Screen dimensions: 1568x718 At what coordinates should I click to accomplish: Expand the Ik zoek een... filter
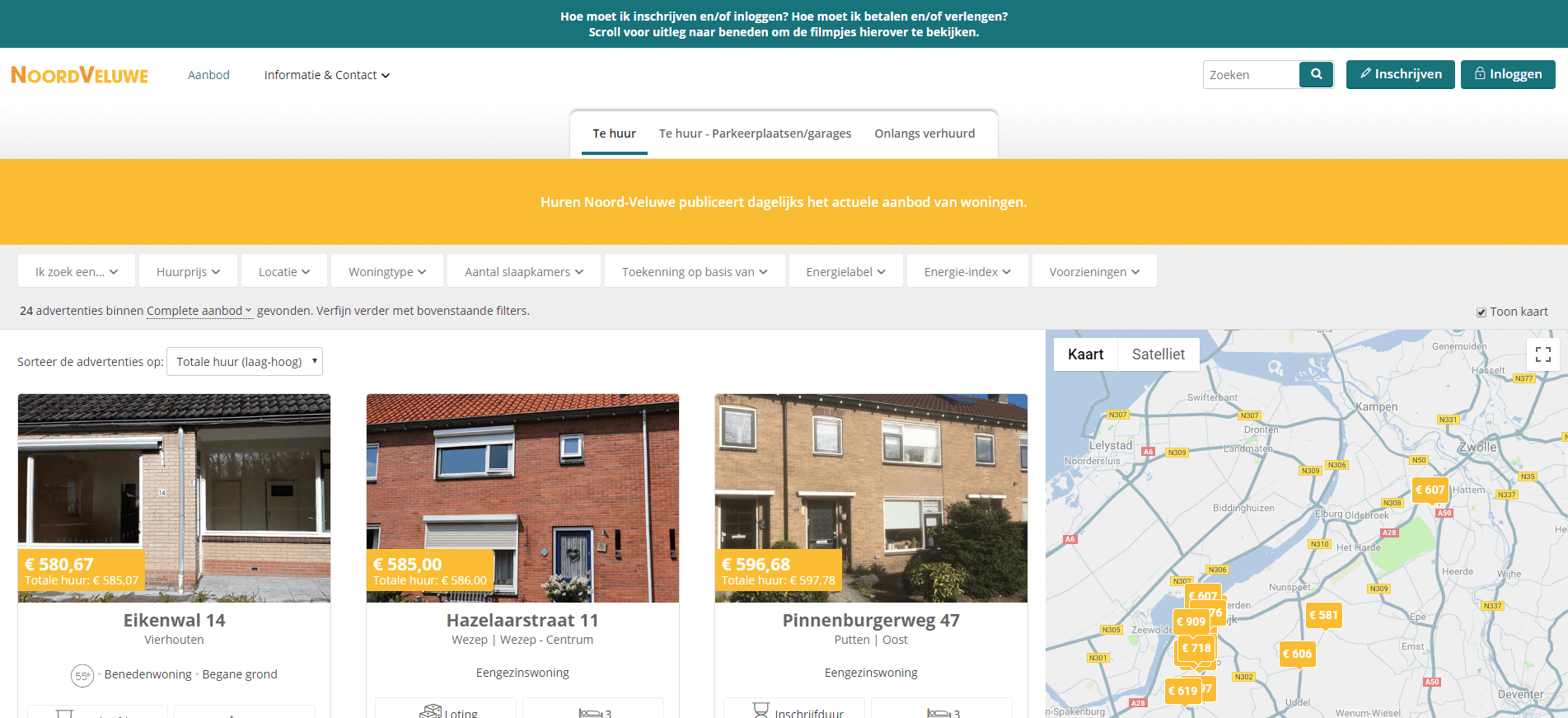pos(77,271)
